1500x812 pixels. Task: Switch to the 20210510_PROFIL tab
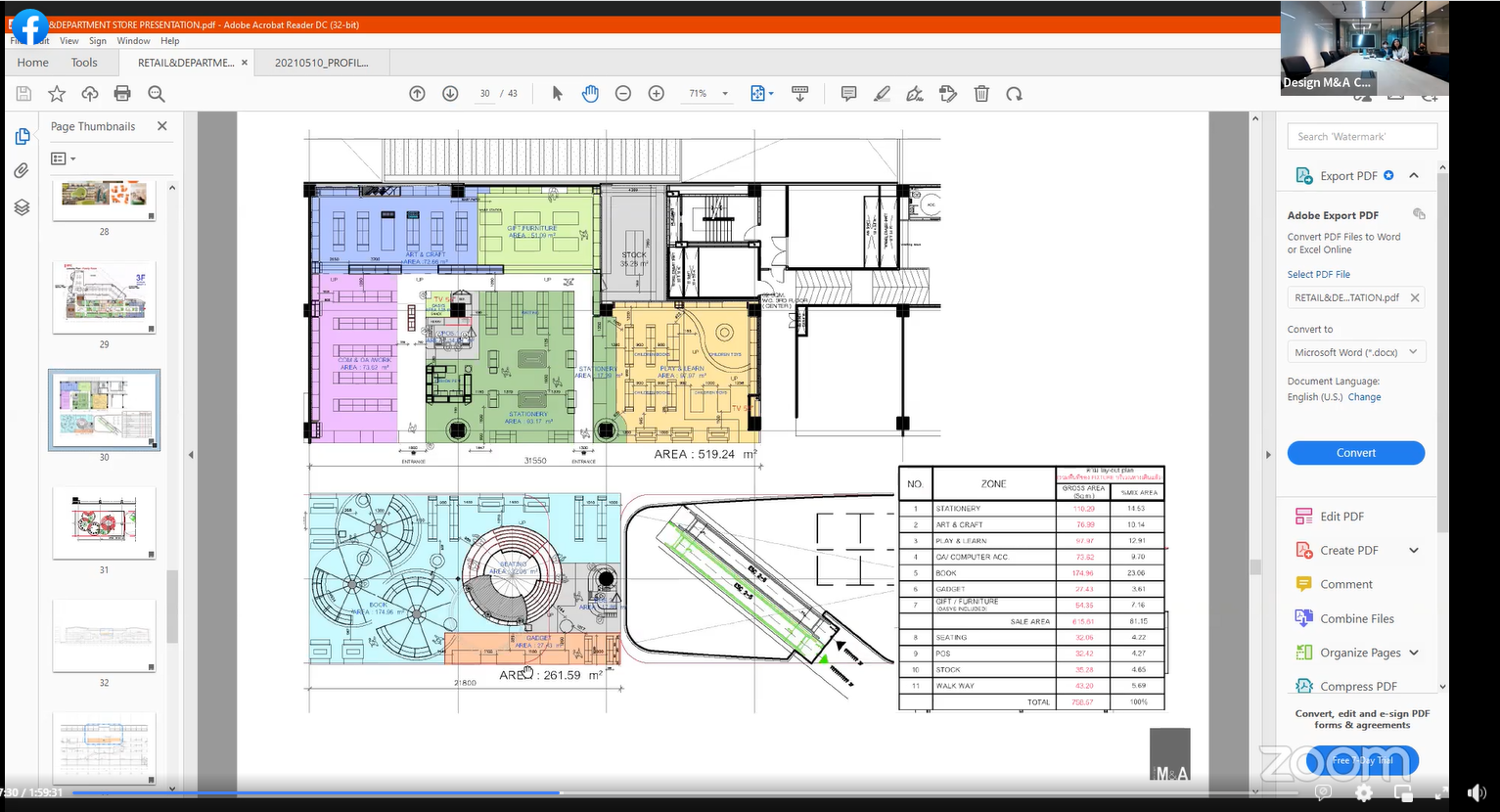[322, 63]
